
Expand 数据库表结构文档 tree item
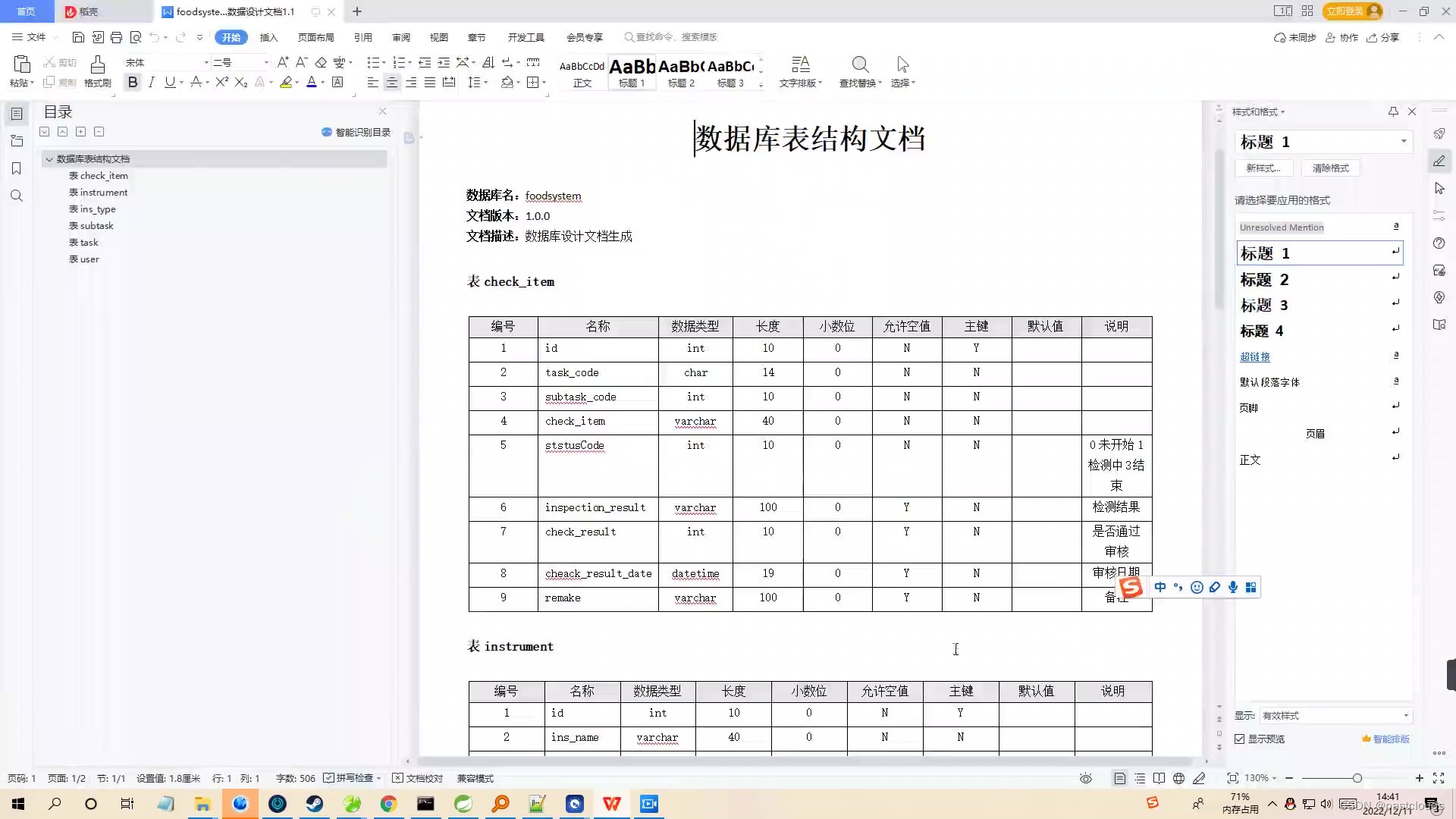pyautogui.click(x=48, y=158)
